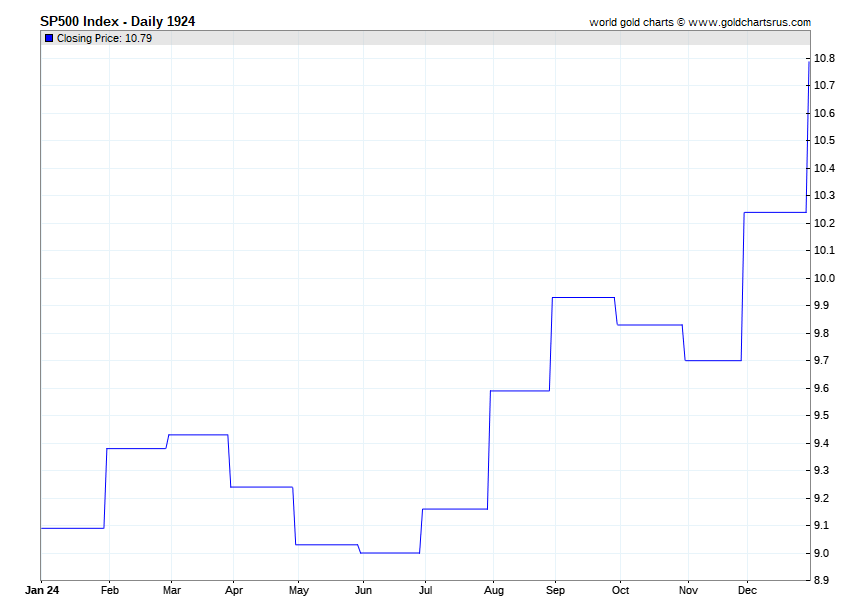Screen dimensions: 850x616
Task: Click the 'Mar' x-axis label
Action: [172, 590]
